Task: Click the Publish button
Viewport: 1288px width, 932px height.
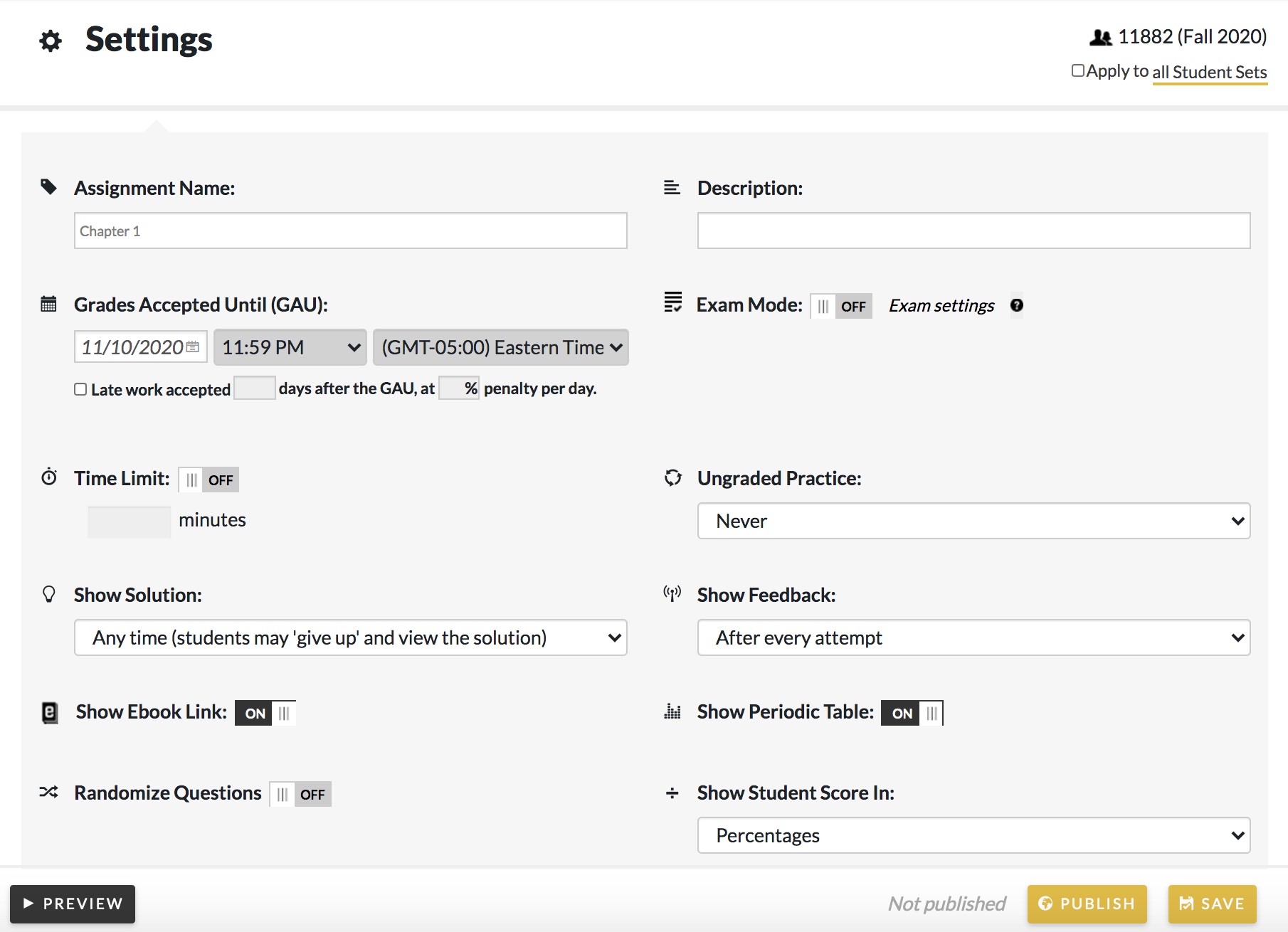Action: 1087,904
